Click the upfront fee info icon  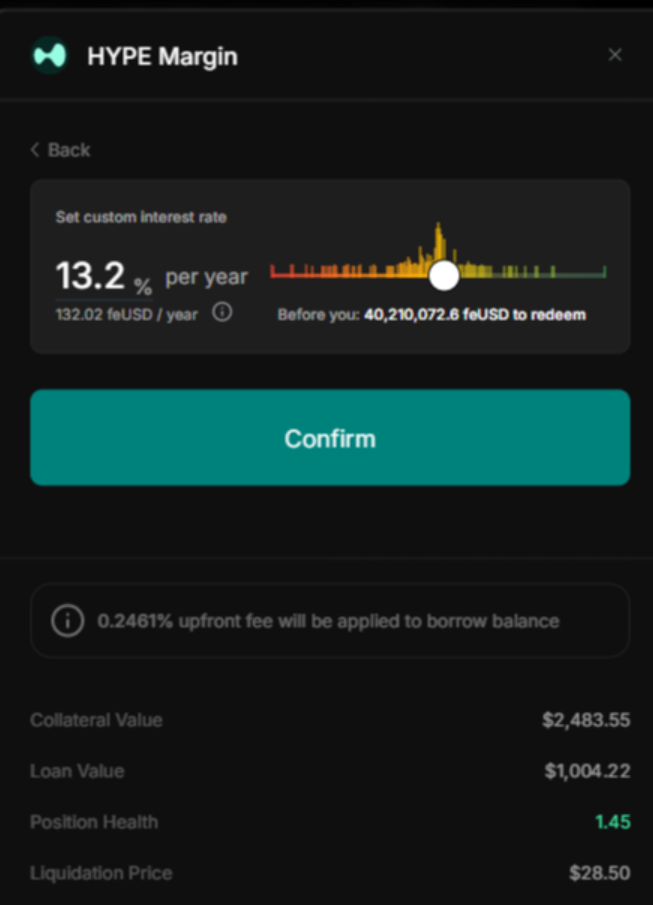(68, 620)
